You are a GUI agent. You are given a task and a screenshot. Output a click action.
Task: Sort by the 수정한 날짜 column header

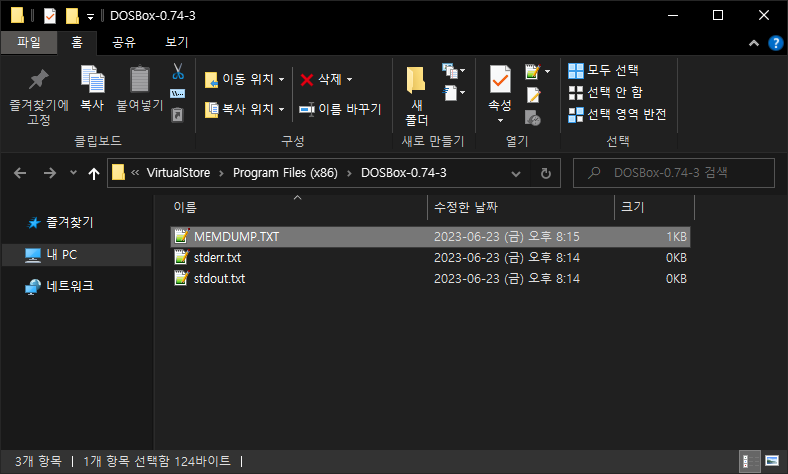[465, 207]
